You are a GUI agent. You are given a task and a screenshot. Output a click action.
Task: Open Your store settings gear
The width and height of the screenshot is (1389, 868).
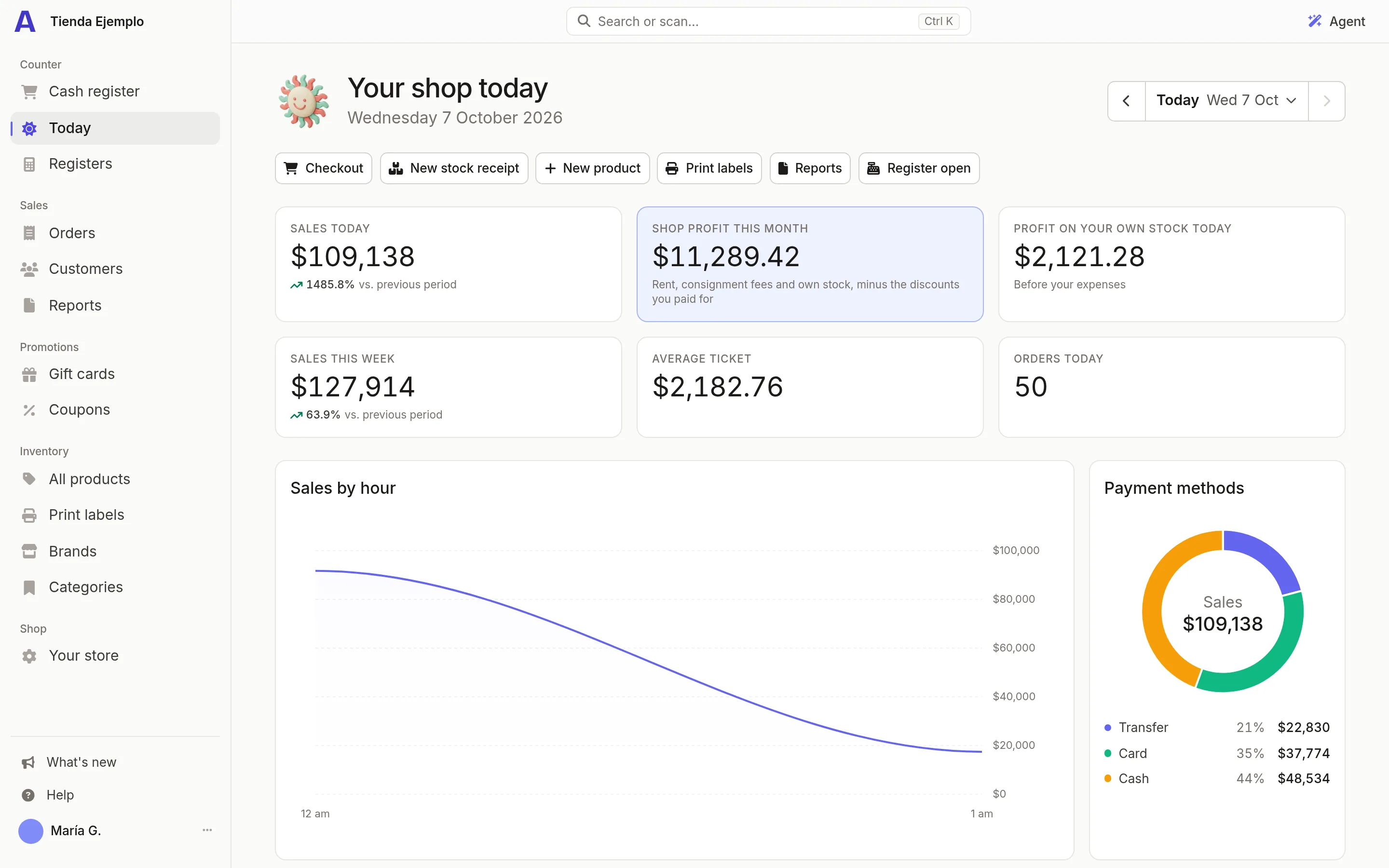(29, 656)
